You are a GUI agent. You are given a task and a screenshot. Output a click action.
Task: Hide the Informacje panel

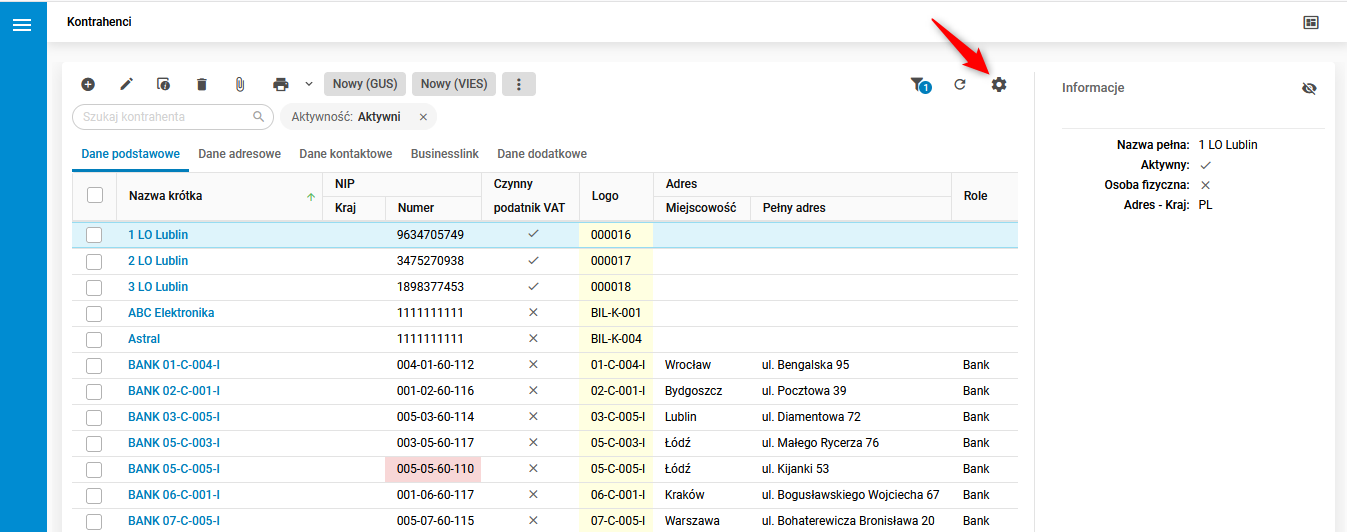1310,89
